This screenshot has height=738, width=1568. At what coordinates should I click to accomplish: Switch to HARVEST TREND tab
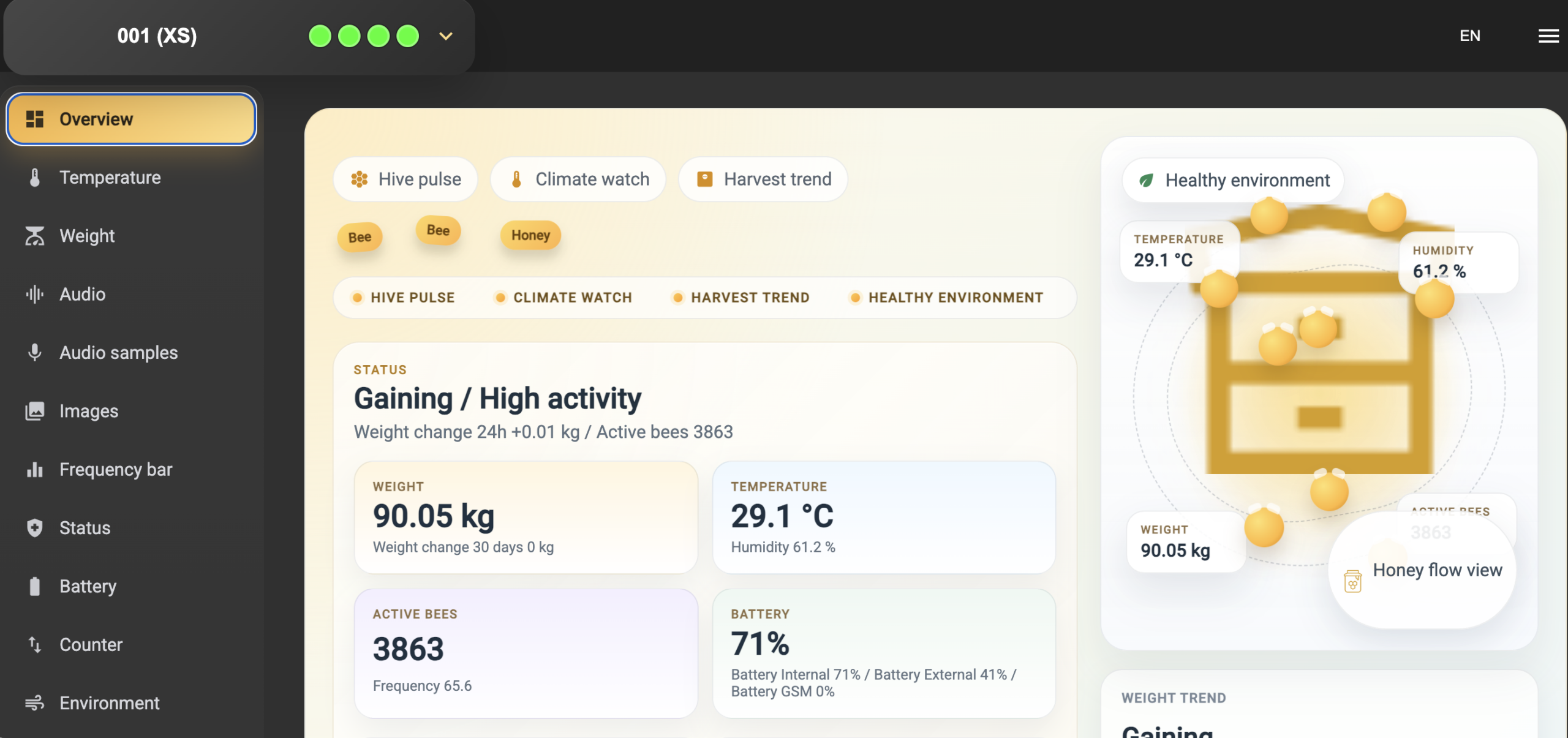point(741,298)
